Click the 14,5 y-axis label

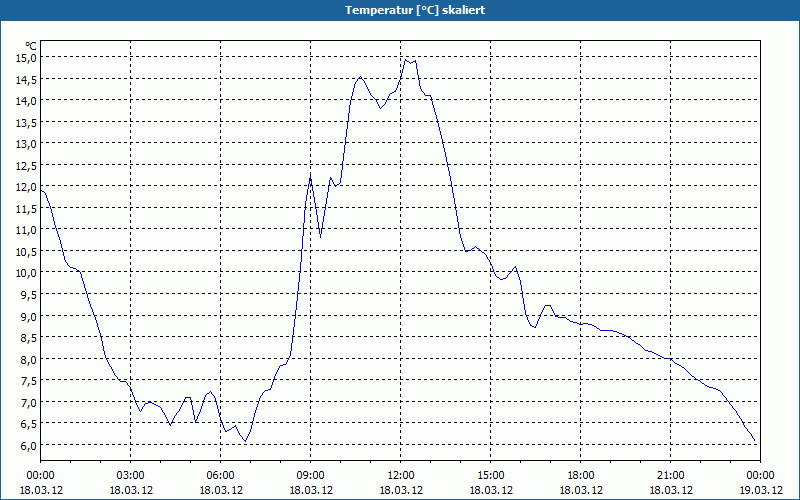tap(27, 79)
